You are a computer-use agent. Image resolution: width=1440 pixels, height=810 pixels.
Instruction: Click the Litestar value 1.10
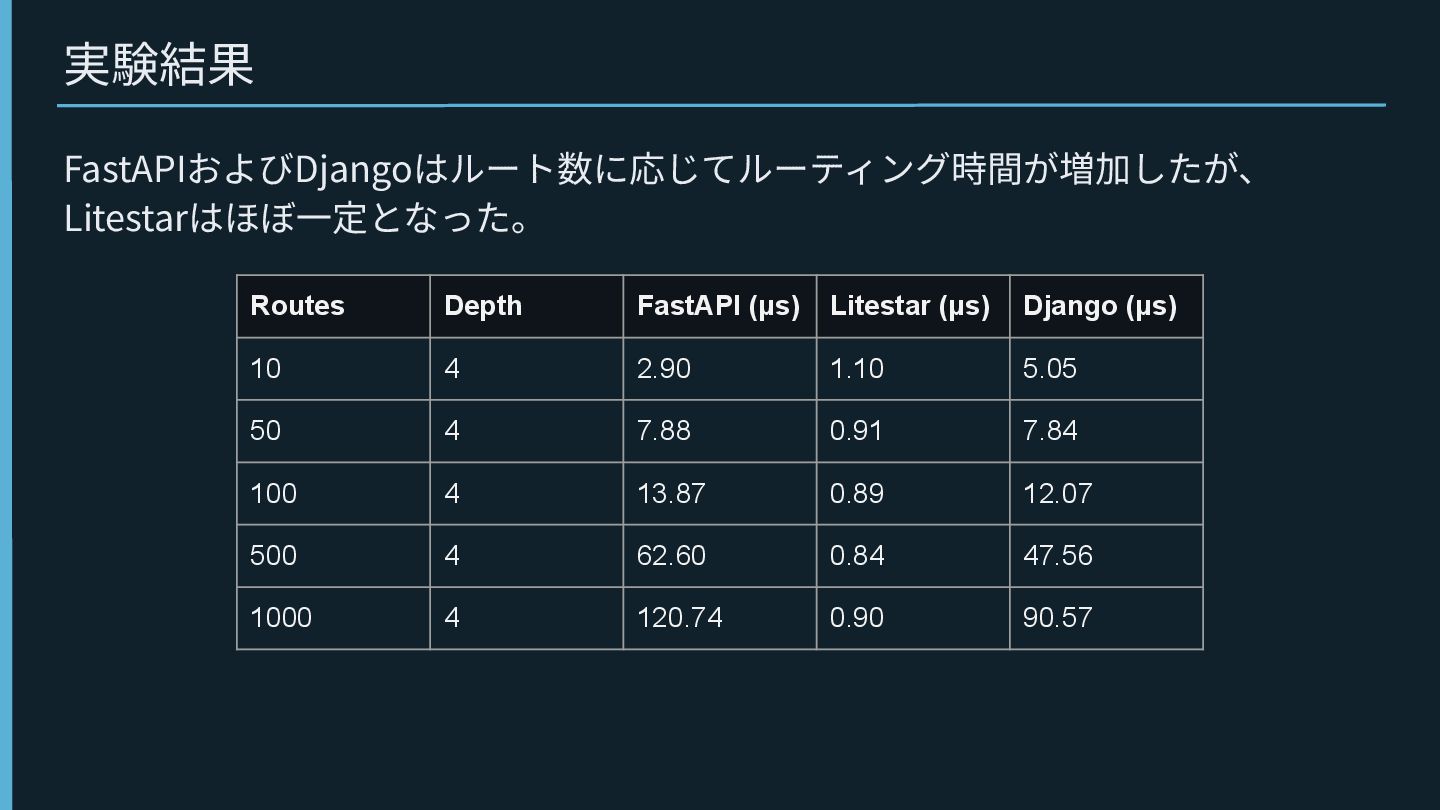pos(857,369)
